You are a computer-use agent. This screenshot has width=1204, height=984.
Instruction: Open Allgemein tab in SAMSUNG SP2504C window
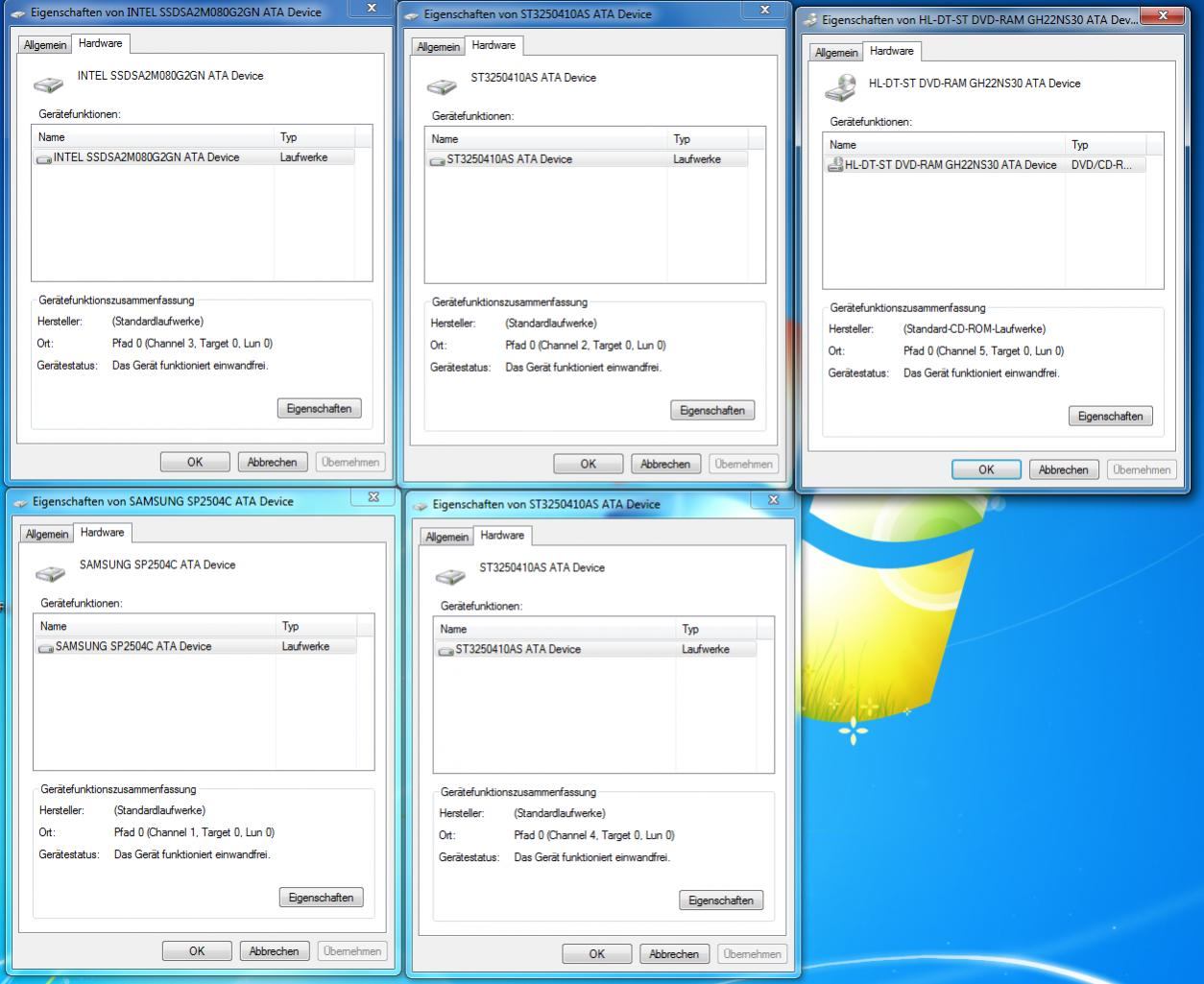coord(48,534)
